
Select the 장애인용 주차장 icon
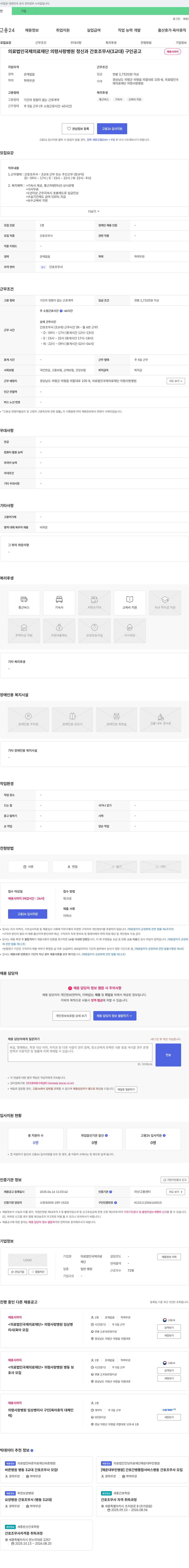click(x=28, y=719)
